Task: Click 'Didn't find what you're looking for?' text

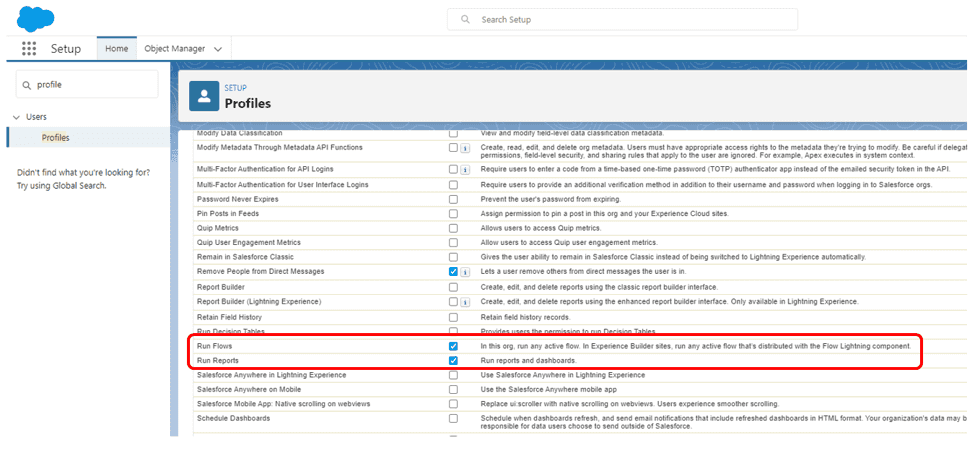Action: coord(83,172)
